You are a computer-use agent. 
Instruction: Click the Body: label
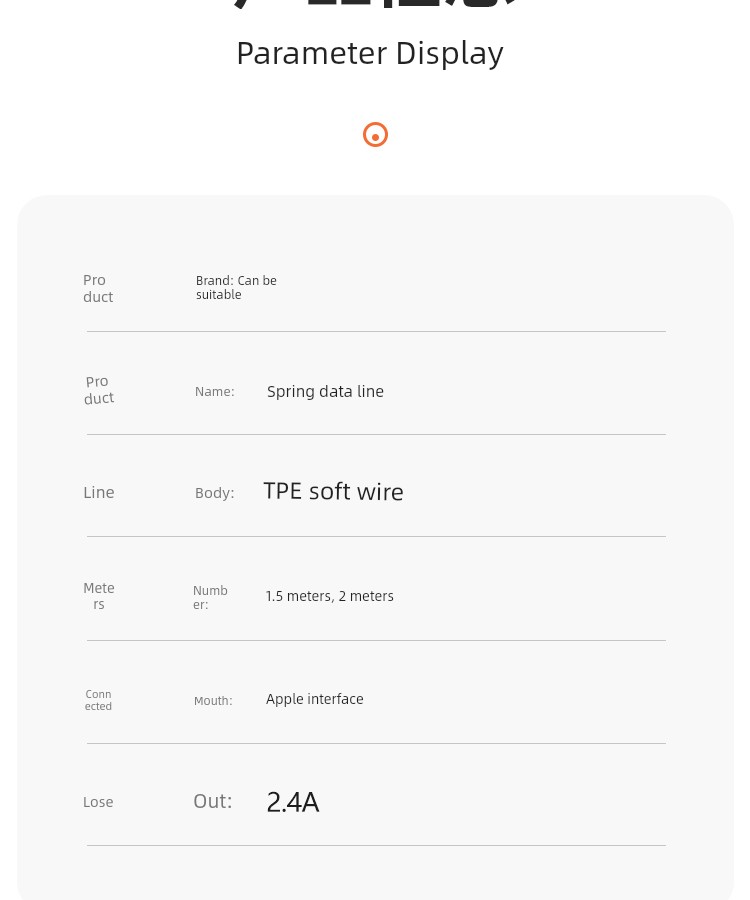(215, 493)
